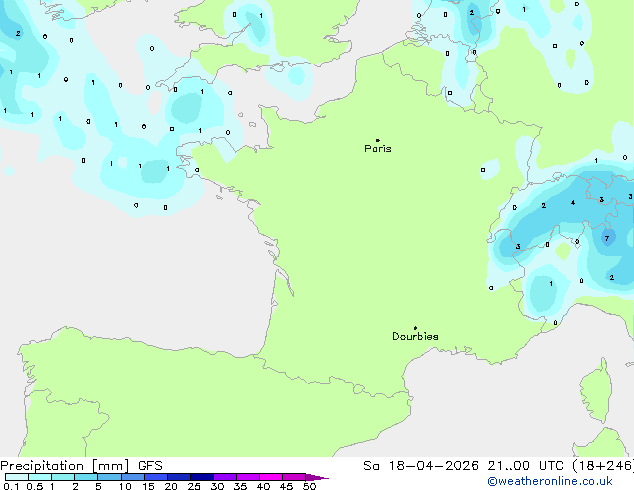634x490 pixels.
Task: Click the precipitation value 4 on the map
Action: point(573,203)
